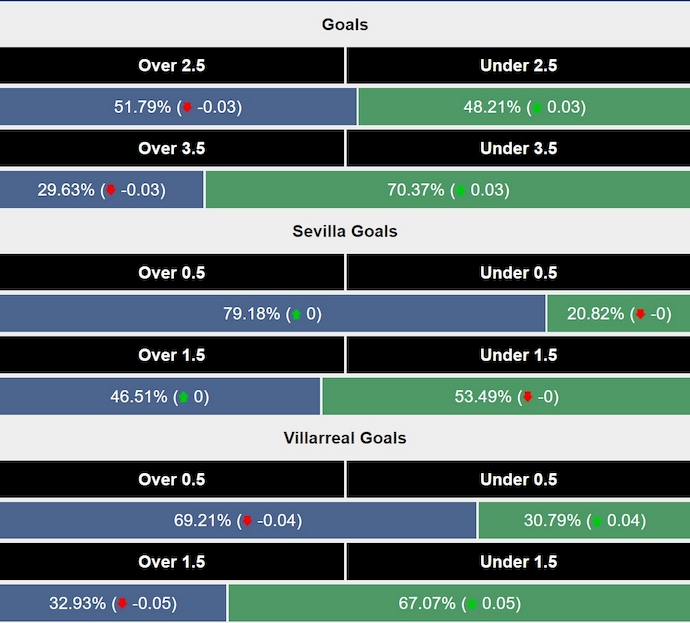Click the green up arrow beside 48.21%
The height and width of the screenshot is (623, 690).
pos(537,107)
